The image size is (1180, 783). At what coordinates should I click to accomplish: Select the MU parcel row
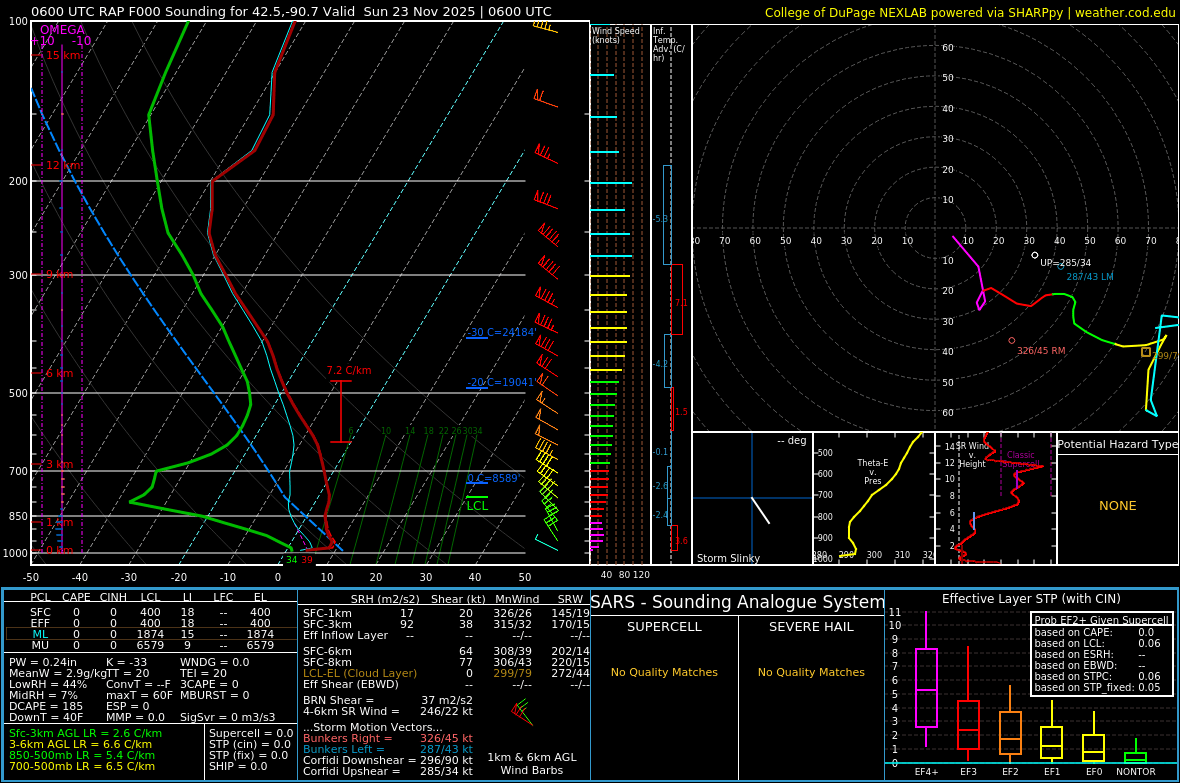[x=151, y=645]
